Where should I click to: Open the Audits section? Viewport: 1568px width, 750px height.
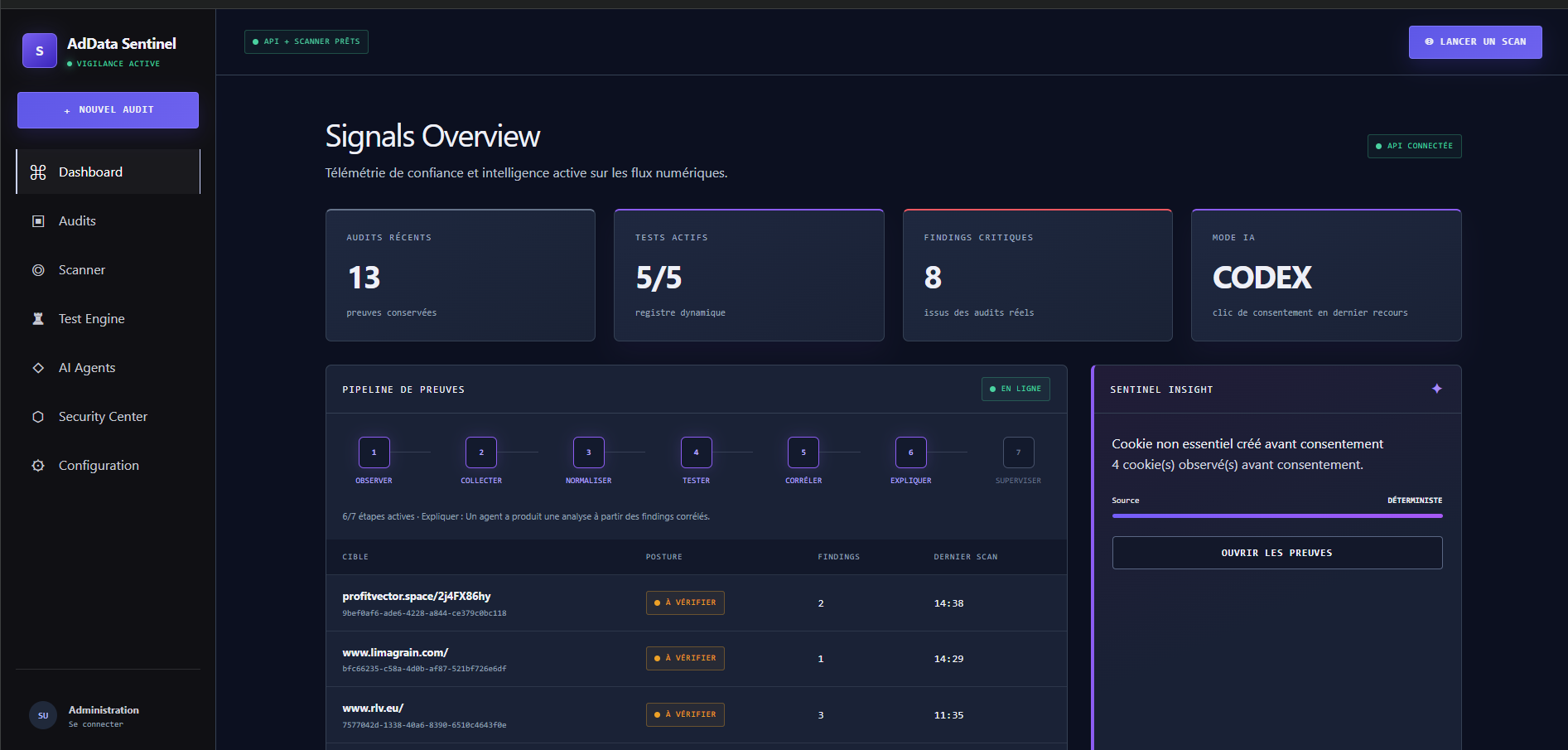(108, 221)
